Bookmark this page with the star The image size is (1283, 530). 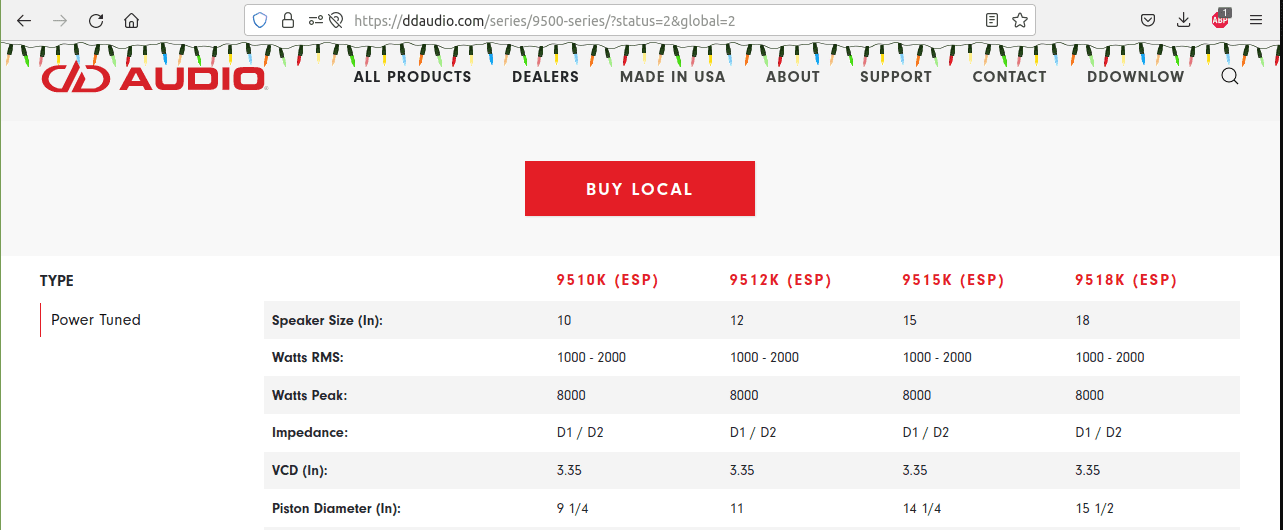1020,20
